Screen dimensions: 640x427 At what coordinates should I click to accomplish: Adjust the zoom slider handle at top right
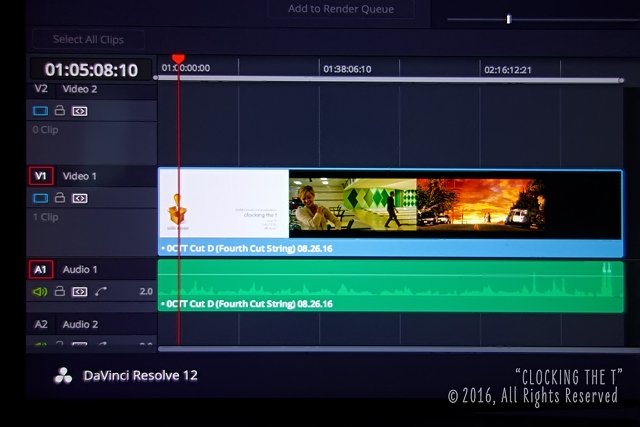tap(509, 19)
